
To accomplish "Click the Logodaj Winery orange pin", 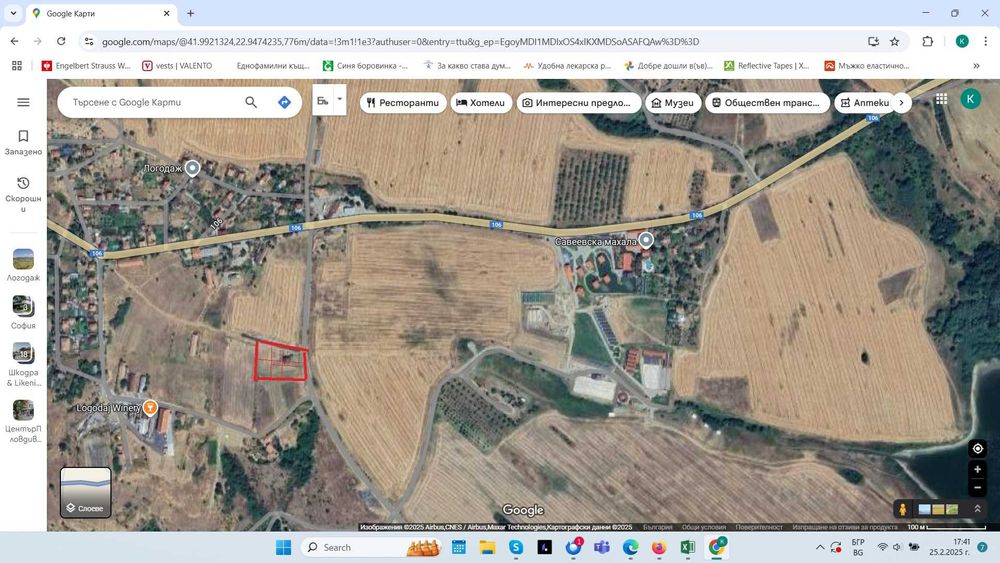I will [150, 407].
